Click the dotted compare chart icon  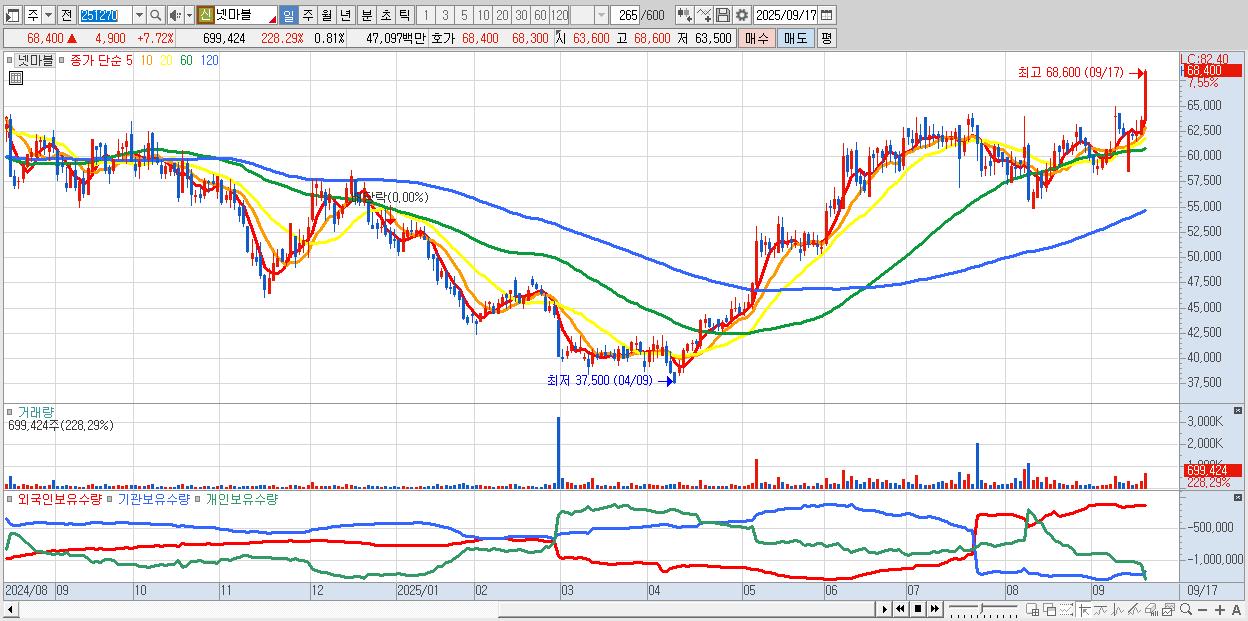1066,610
